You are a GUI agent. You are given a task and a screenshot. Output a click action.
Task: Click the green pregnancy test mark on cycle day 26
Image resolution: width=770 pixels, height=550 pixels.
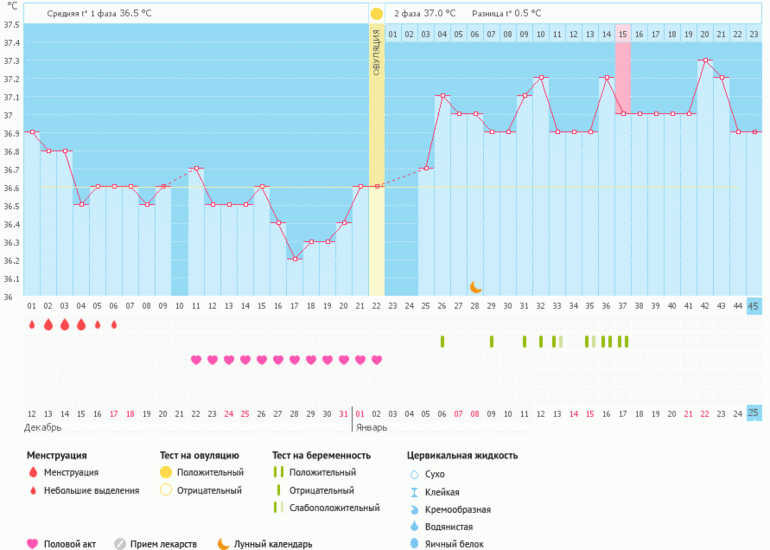[442, 341]
